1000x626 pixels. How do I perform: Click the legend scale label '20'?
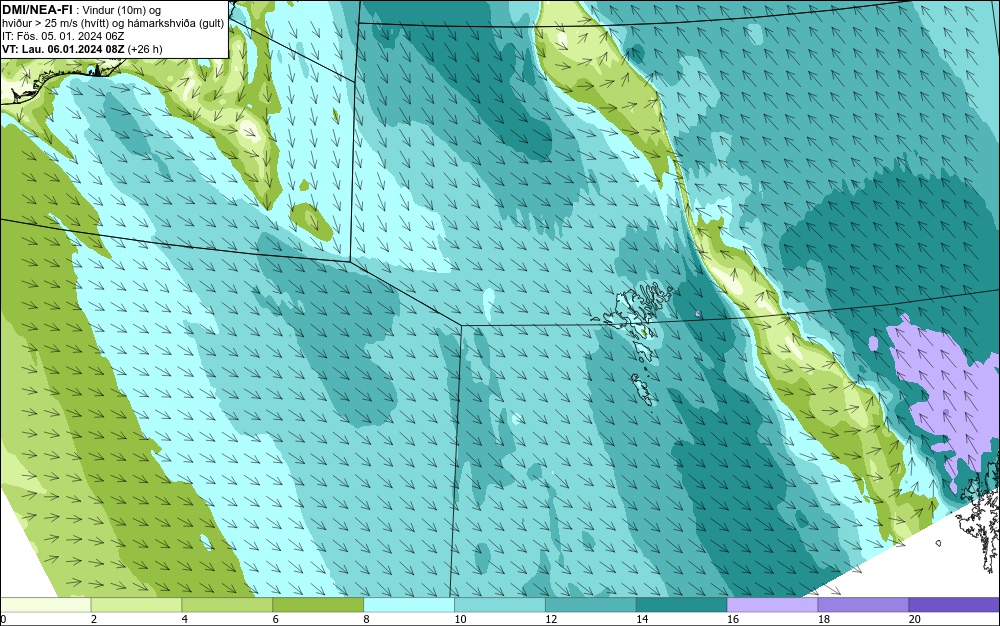coord(915,619)
